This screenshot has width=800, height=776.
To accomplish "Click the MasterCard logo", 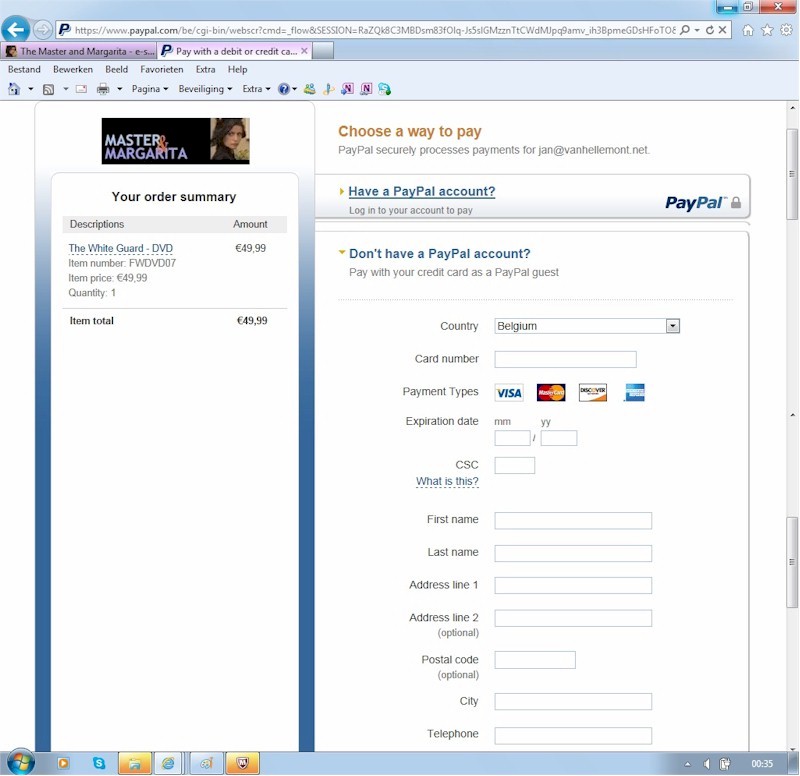I will pos(551,392).
